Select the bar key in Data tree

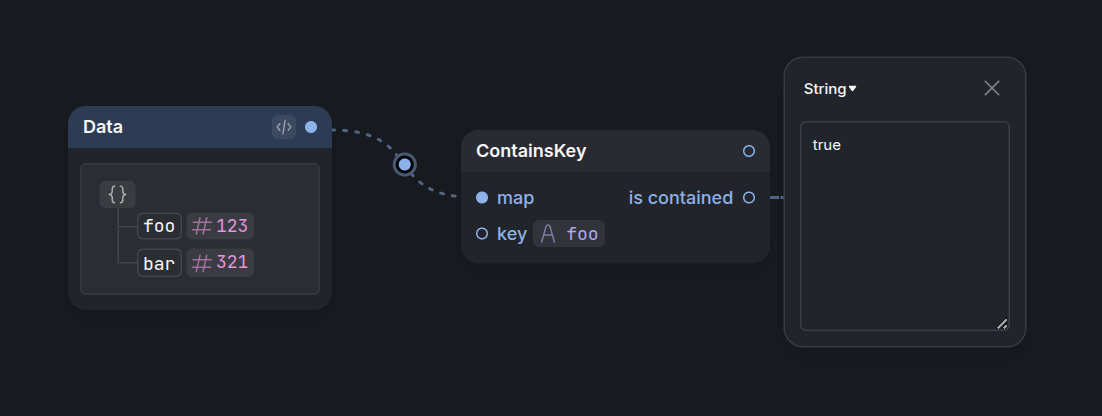160,263
